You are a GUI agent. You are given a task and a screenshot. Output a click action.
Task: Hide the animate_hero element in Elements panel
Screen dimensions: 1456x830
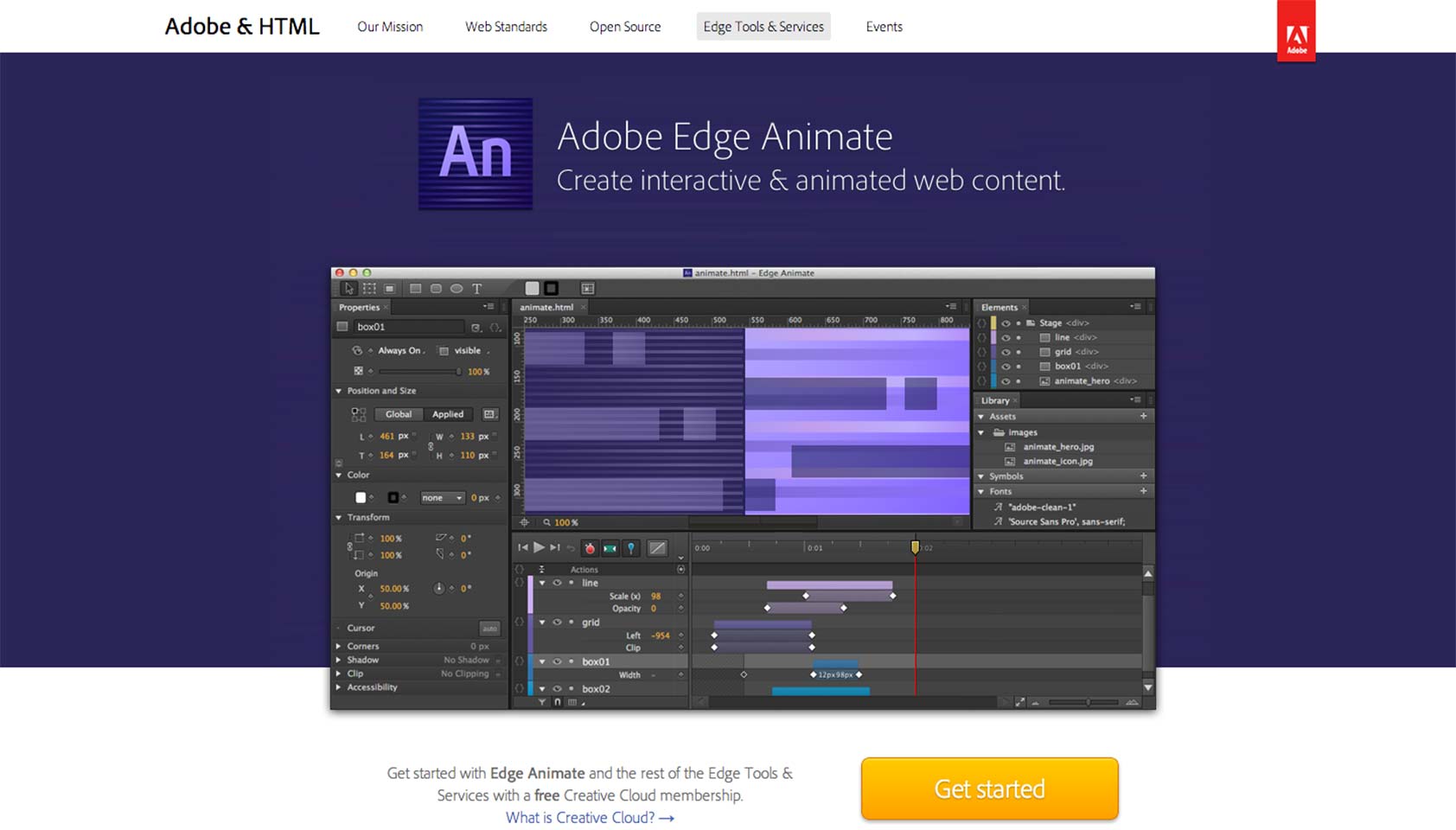1006,381
